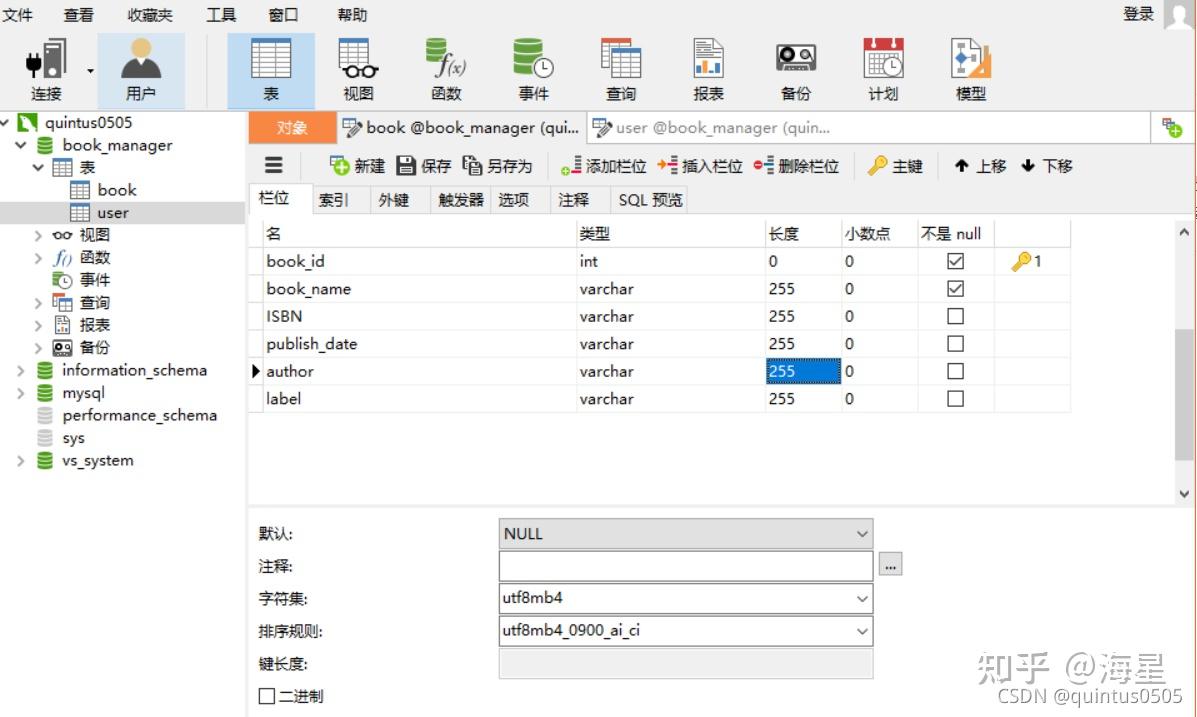Viewport: 1197px width, 717px height.
Task: Toggle 不是 null for the ISBN field
Action: [954, 316]
